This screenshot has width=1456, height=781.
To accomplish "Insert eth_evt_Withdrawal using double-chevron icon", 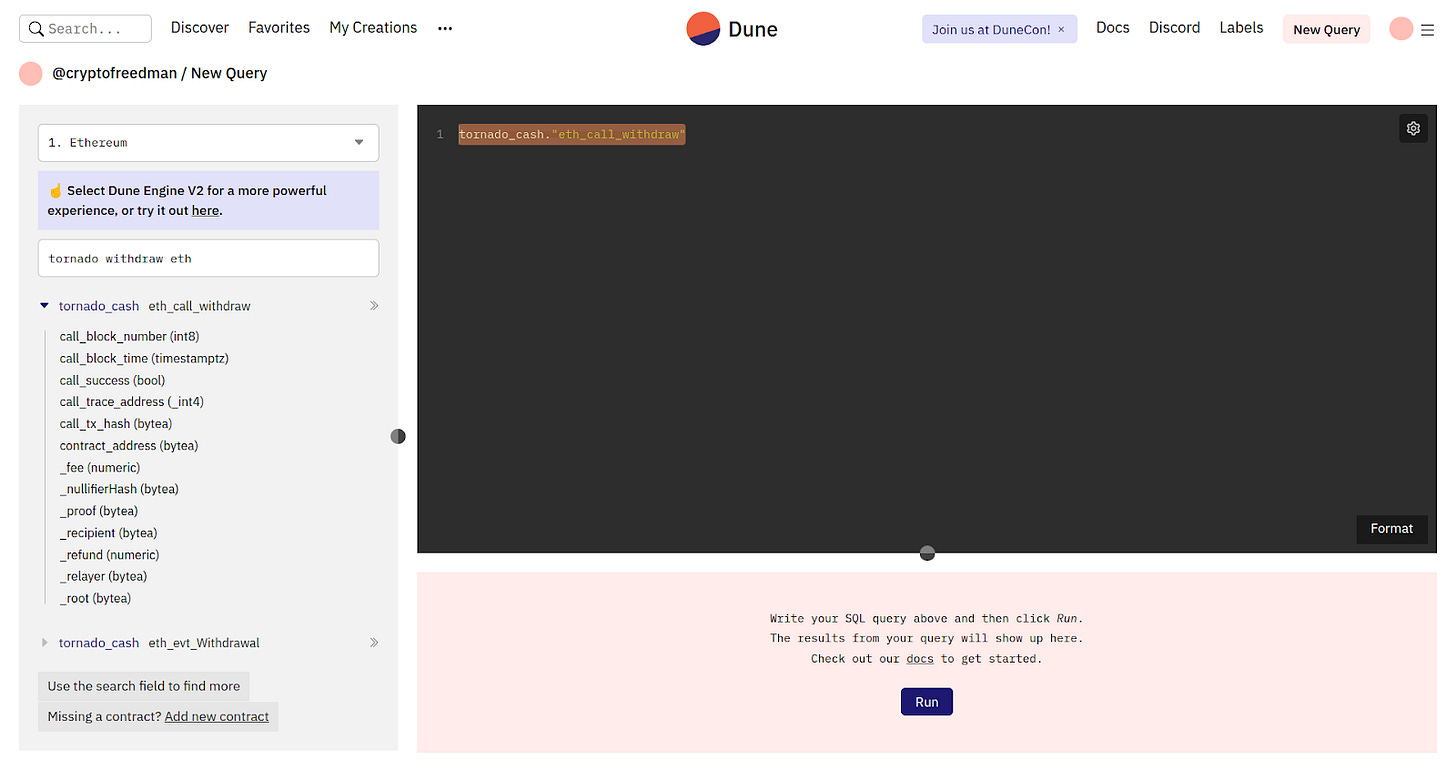I will click(x=374, y=643).
